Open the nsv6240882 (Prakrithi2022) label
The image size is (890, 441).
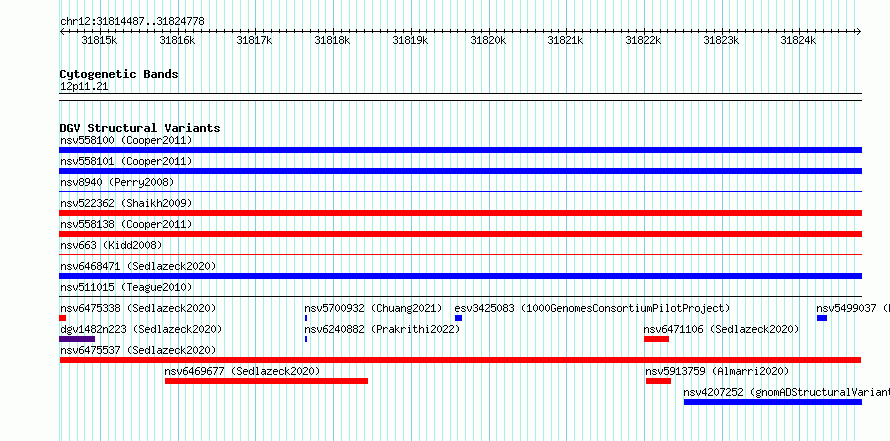[x=383, y=329]
